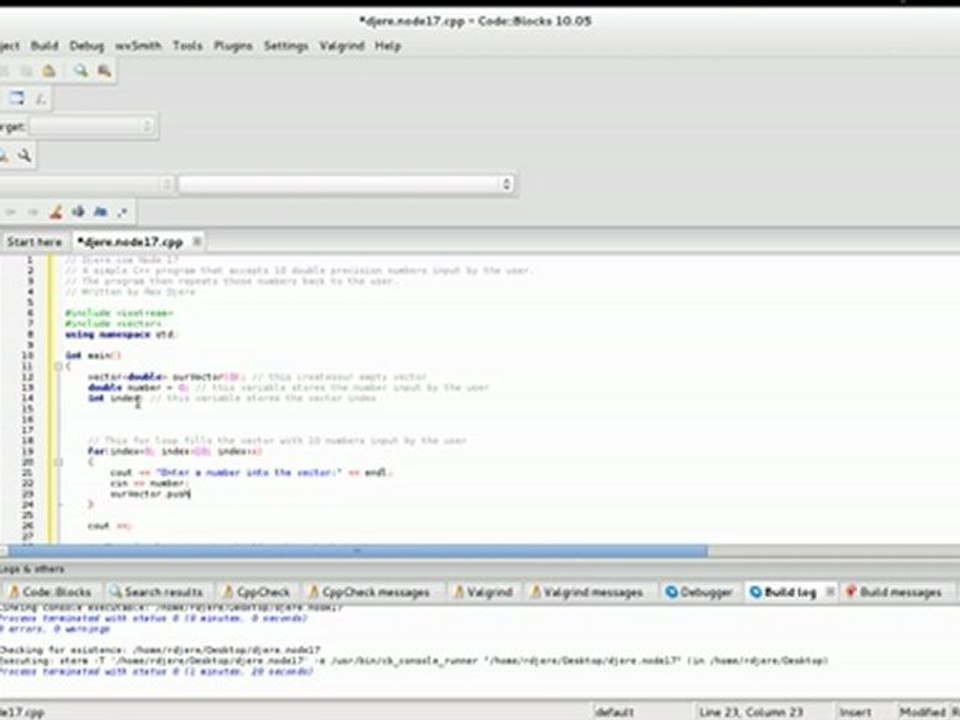The width and height of the screenshot is (960, 720).
Task: Click the yellow Paste icon in the toolbar
Action: (49, 71)
